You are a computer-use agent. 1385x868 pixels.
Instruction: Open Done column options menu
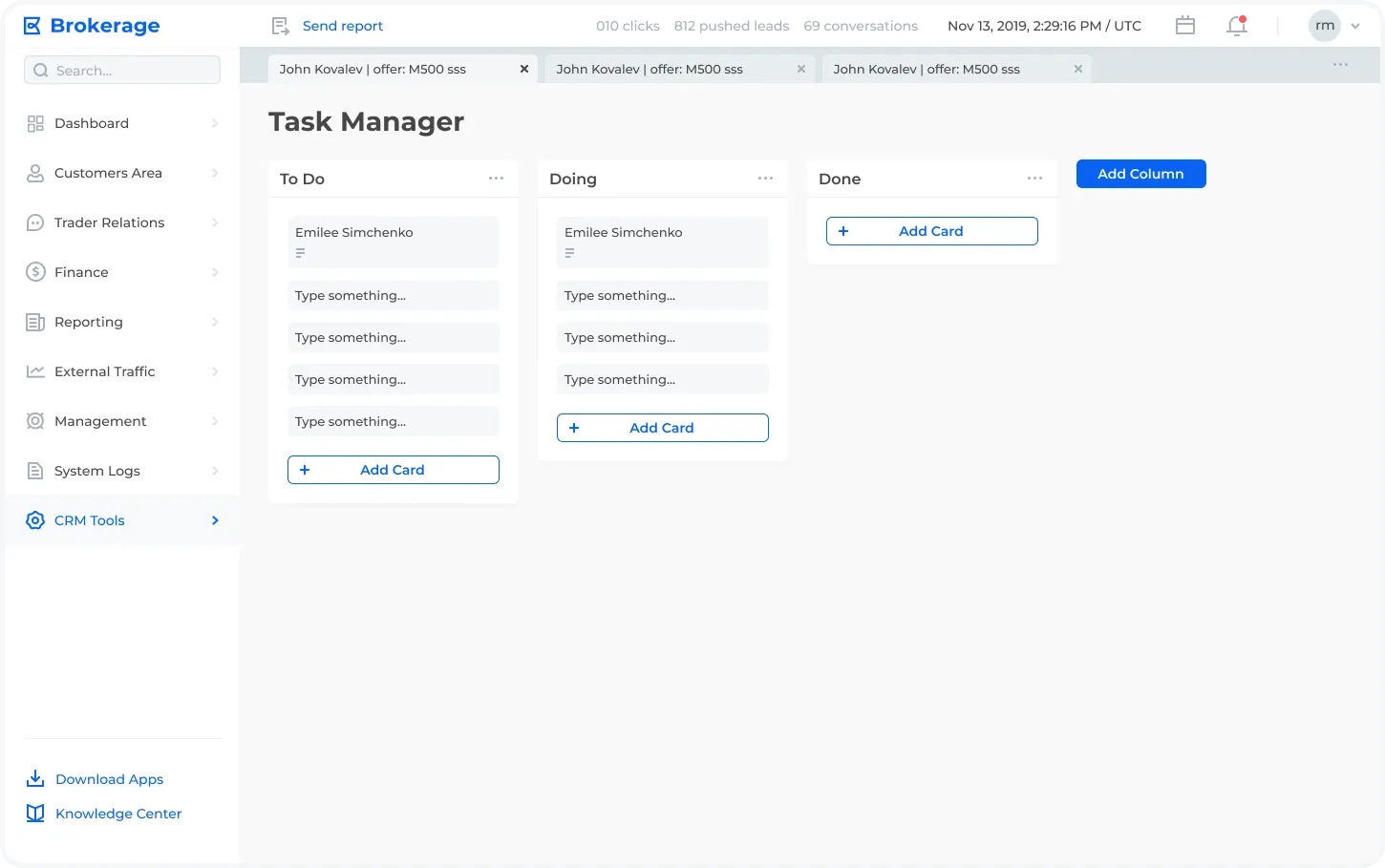pyautogui.click(x=1034, y=179)
